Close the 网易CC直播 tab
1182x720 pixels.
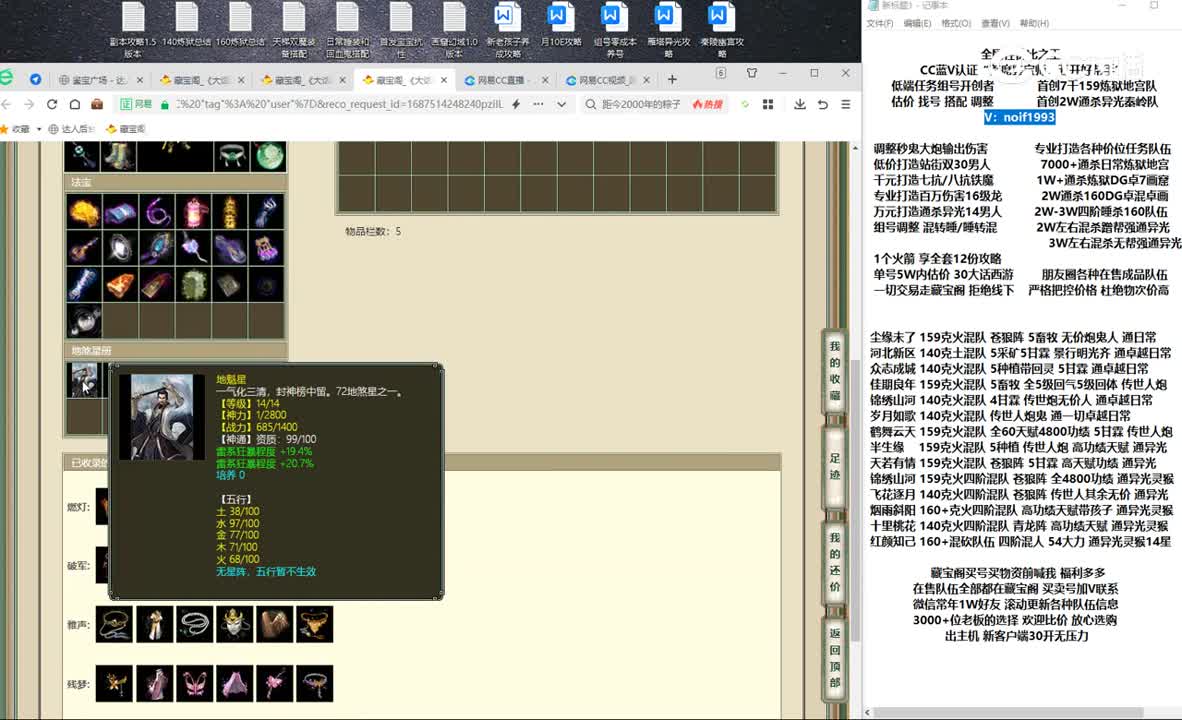pos(545,80)
